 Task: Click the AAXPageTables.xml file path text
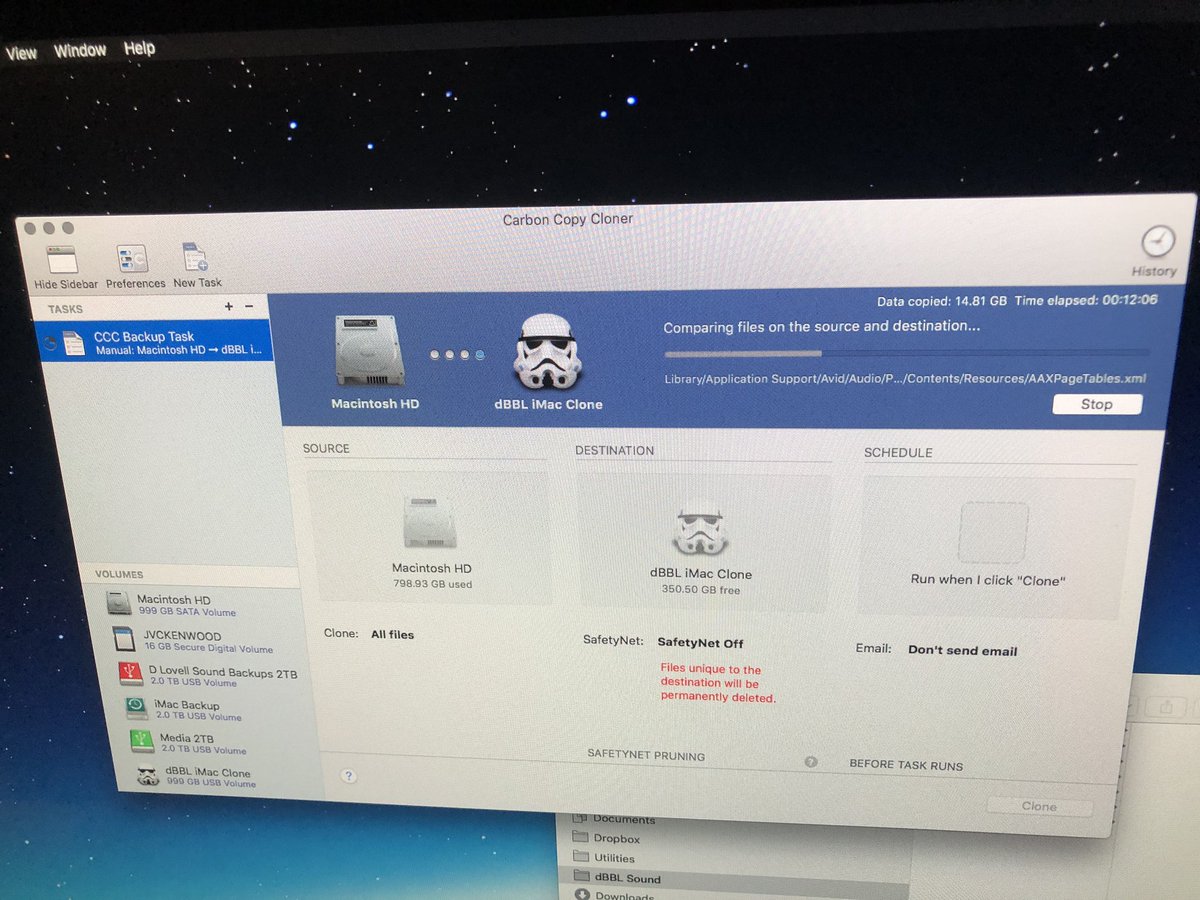point(905,379)
